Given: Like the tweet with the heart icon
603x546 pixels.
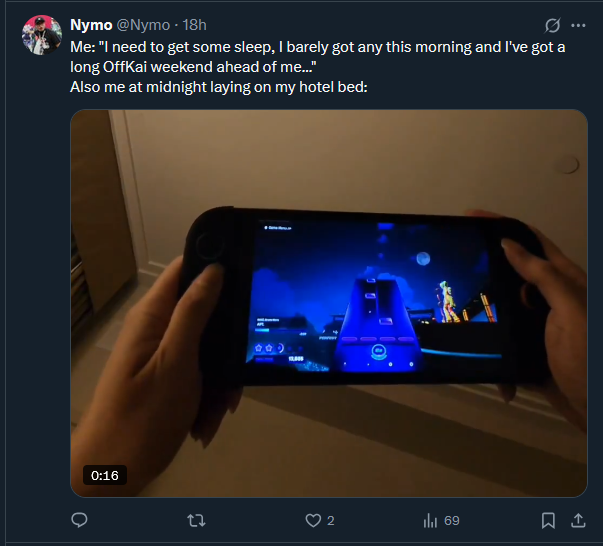Looking at the screenshot, I should [x=313, y=521].
